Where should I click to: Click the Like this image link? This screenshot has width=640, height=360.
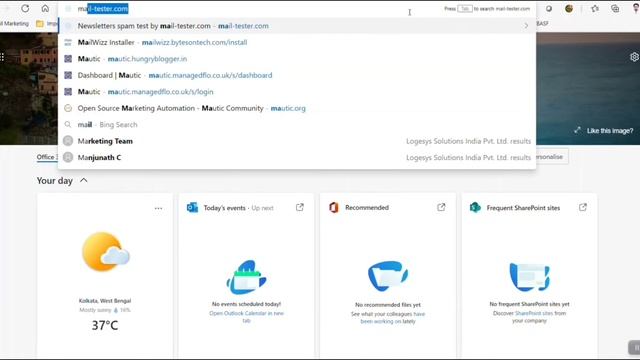pos(610,131)
